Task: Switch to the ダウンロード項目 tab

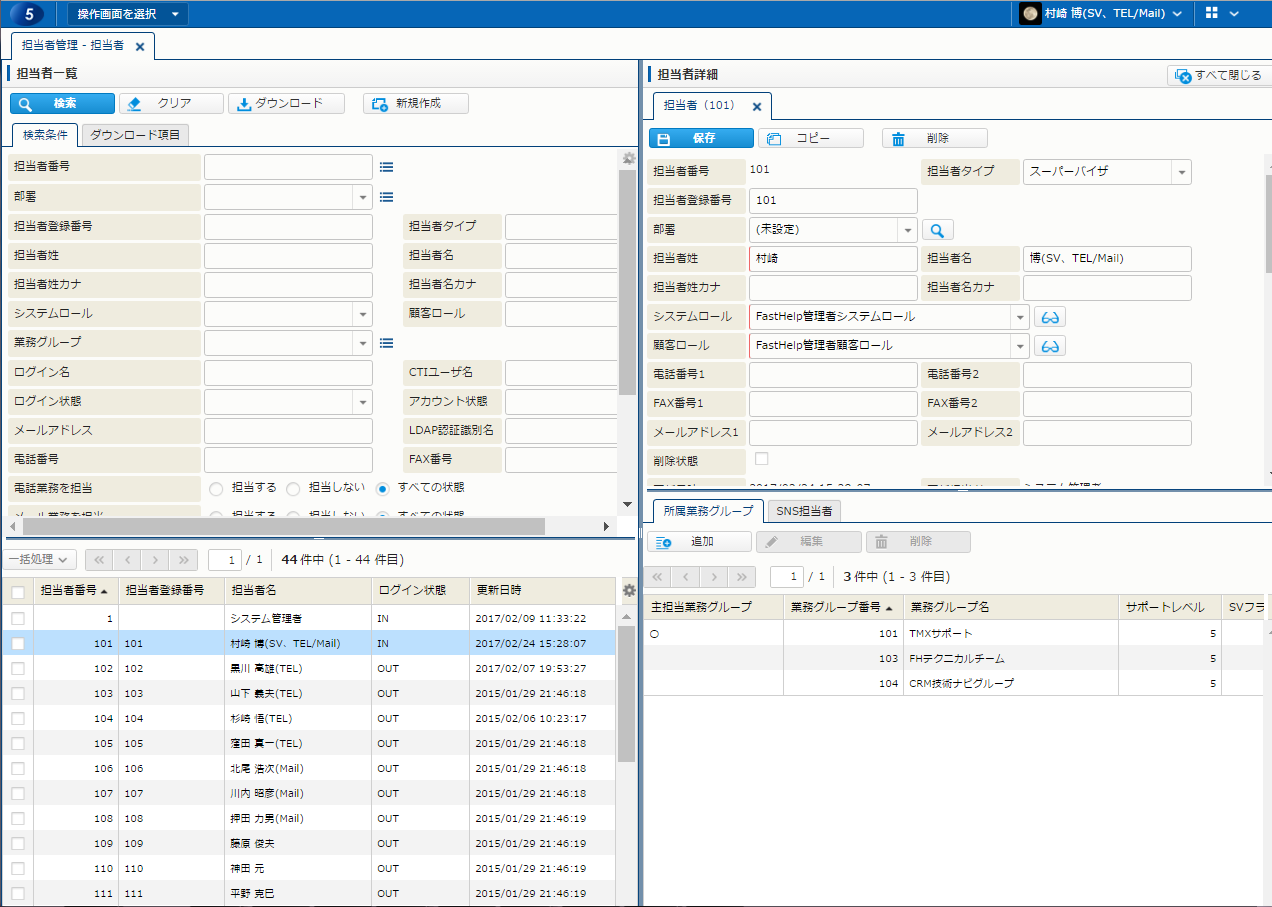Action: 134,135
